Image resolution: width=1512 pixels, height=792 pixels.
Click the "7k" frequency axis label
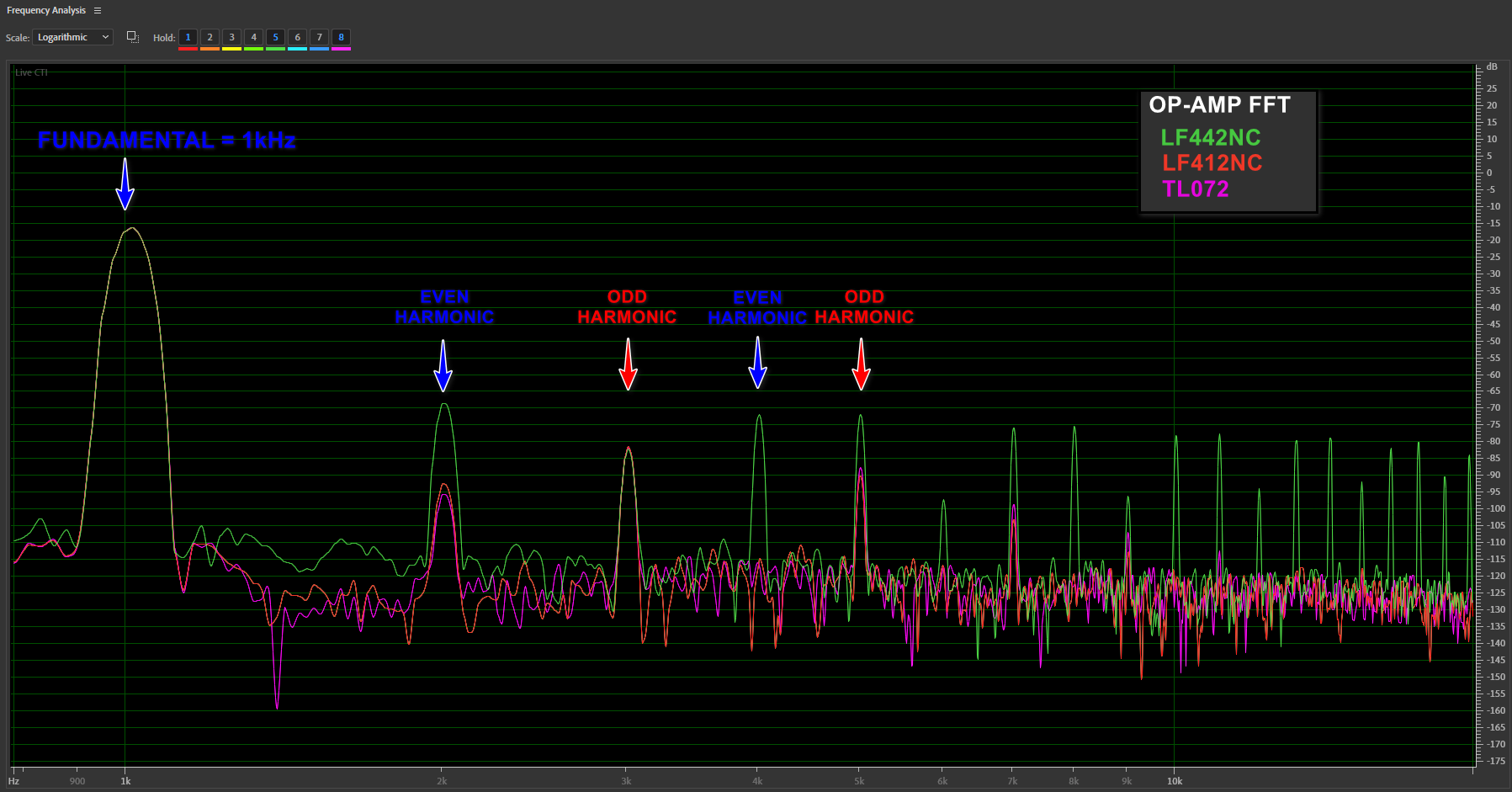click(1012, 781)
